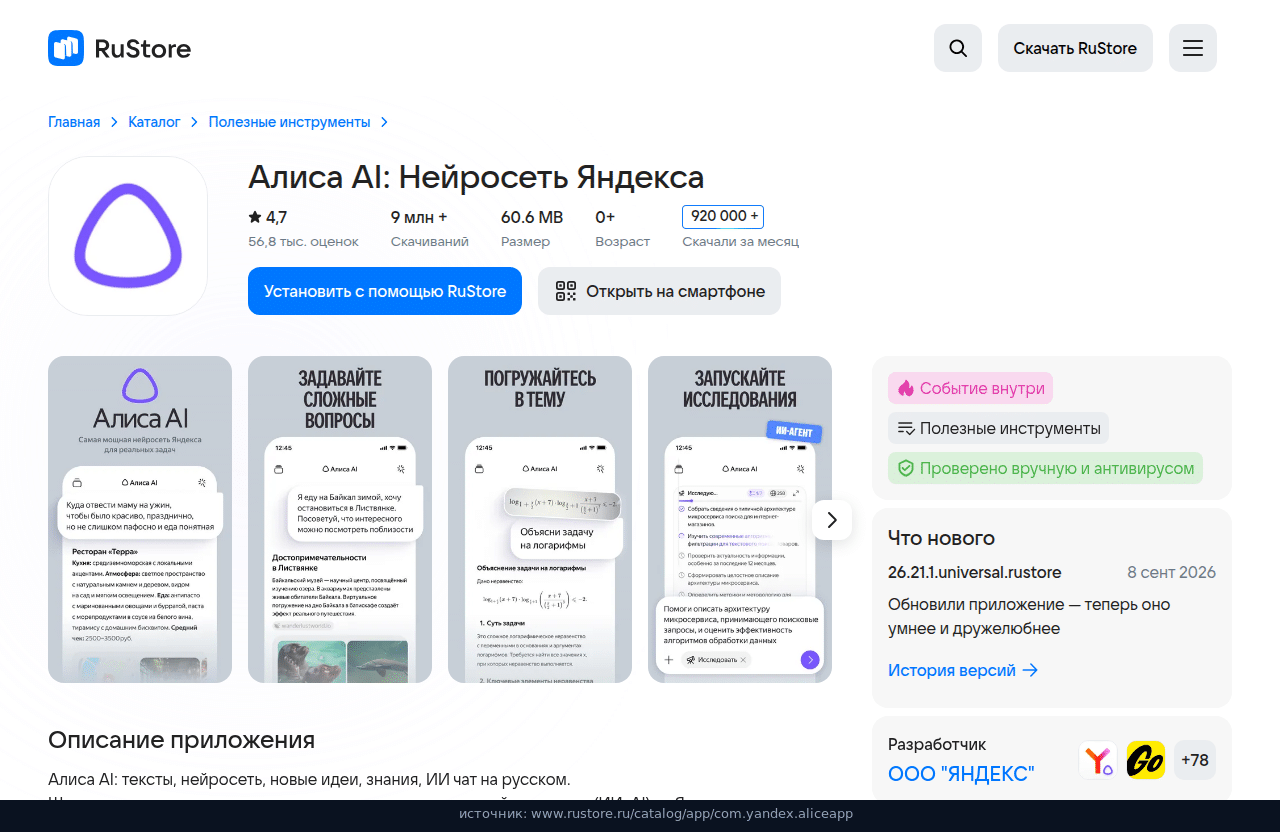Click the star rating 4,7
This screenshot has width=1280, height=832.
[x=268, y=217]
